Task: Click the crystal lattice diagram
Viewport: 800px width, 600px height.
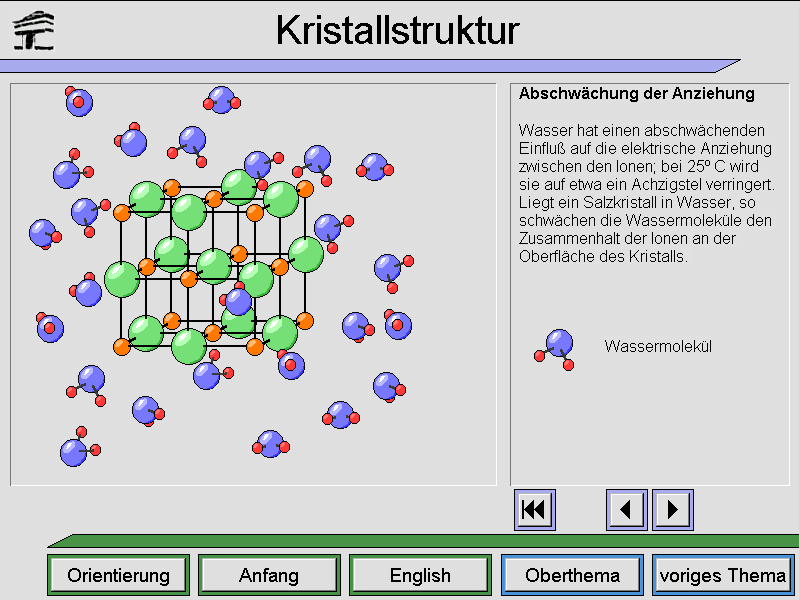Action: 214,266
